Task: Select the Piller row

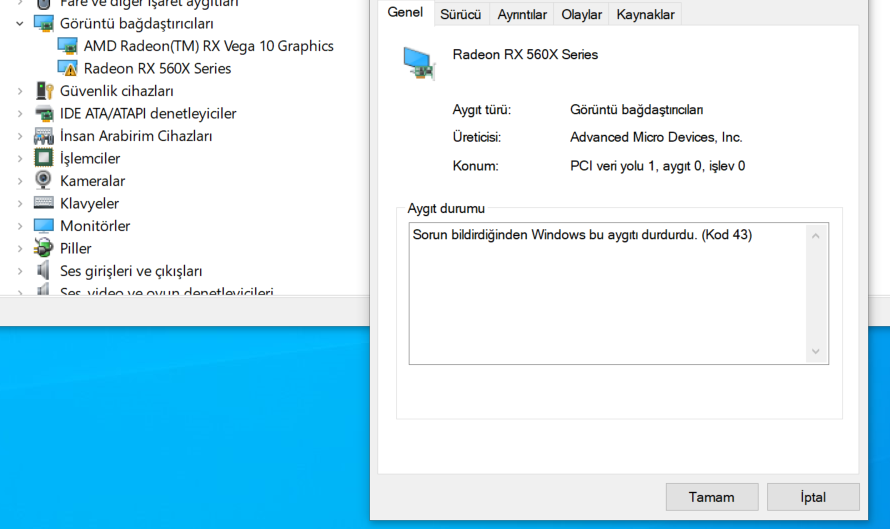Action: point(75,249)
